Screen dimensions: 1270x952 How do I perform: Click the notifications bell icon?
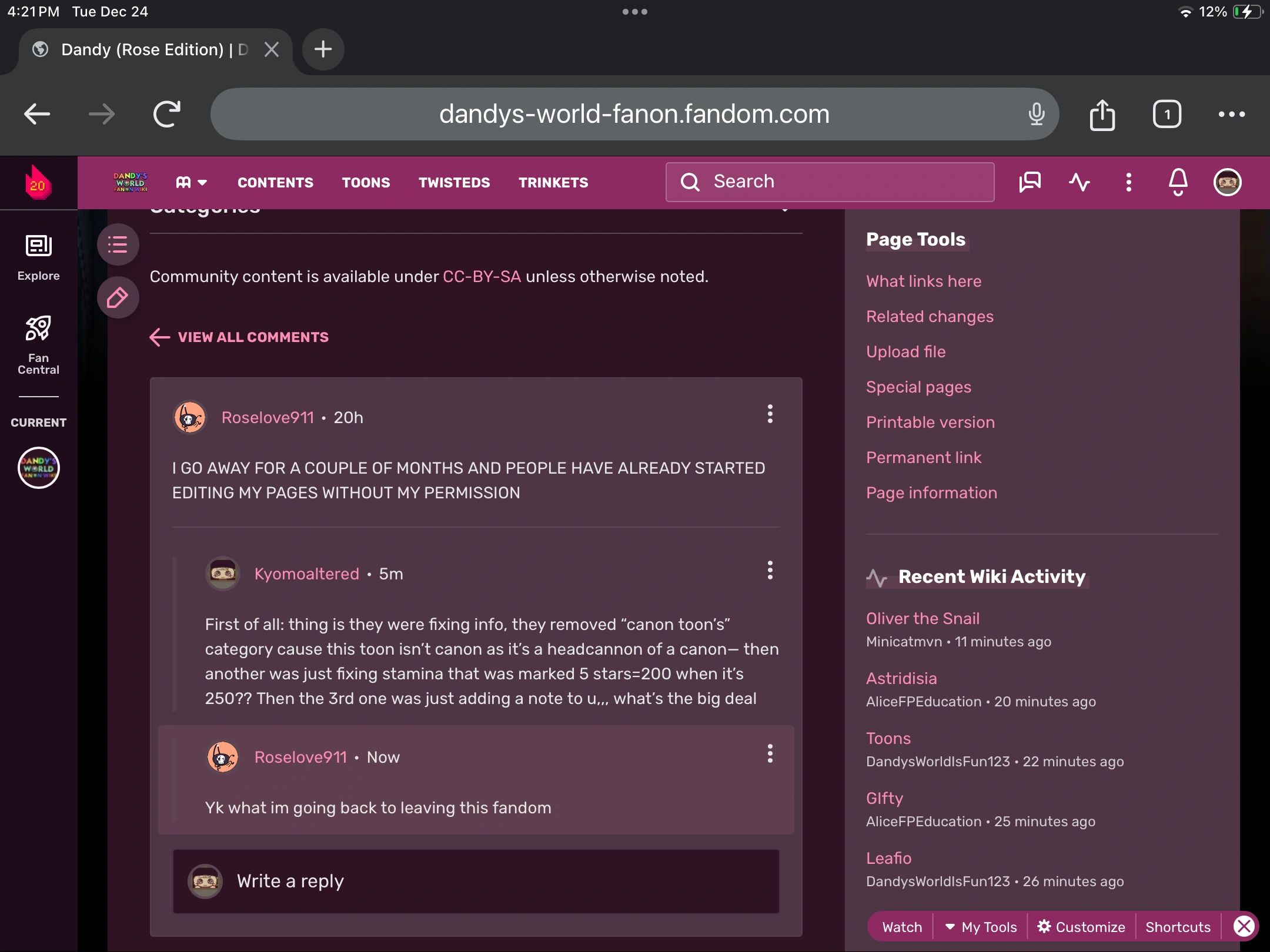[1178, 182]
